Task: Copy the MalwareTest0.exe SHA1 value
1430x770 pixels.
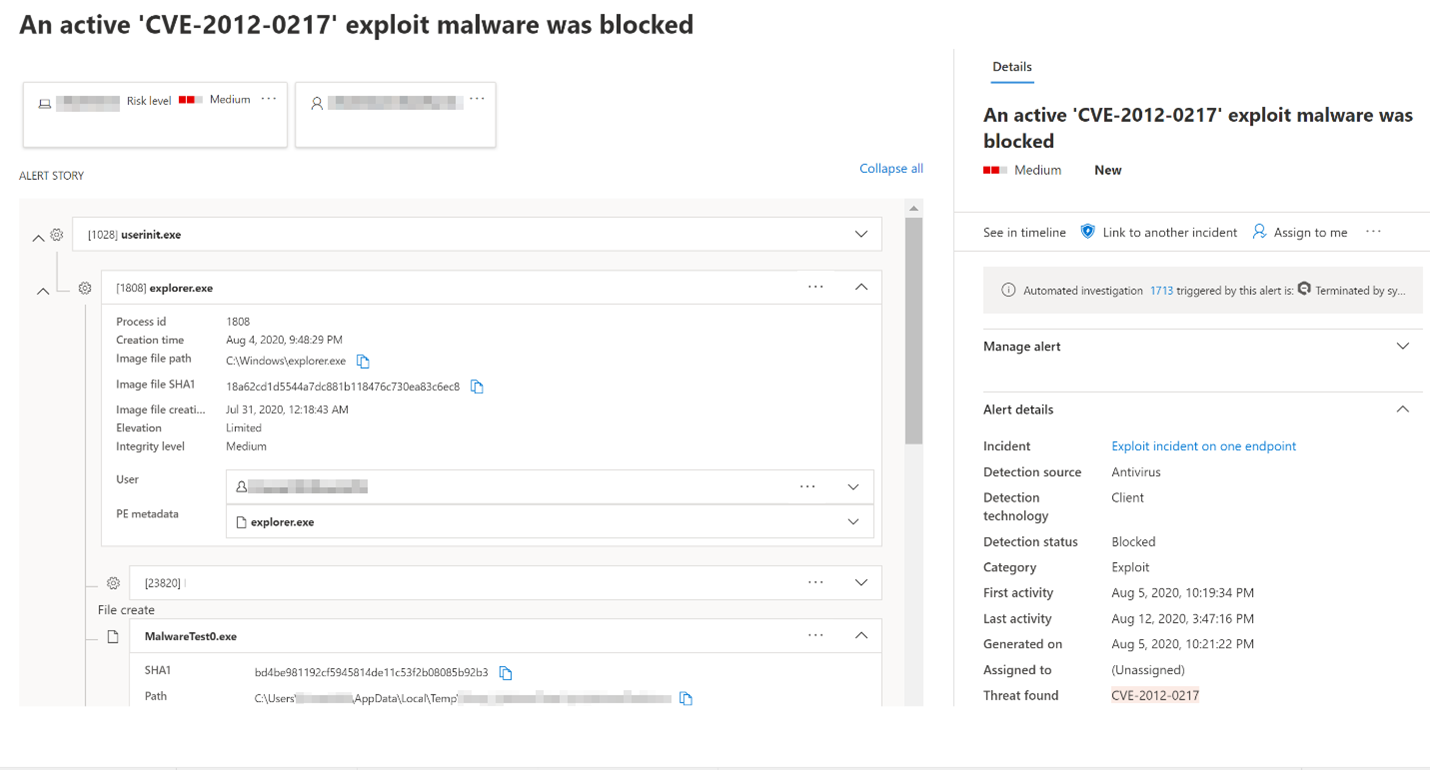Action: [x=506, y=672]
